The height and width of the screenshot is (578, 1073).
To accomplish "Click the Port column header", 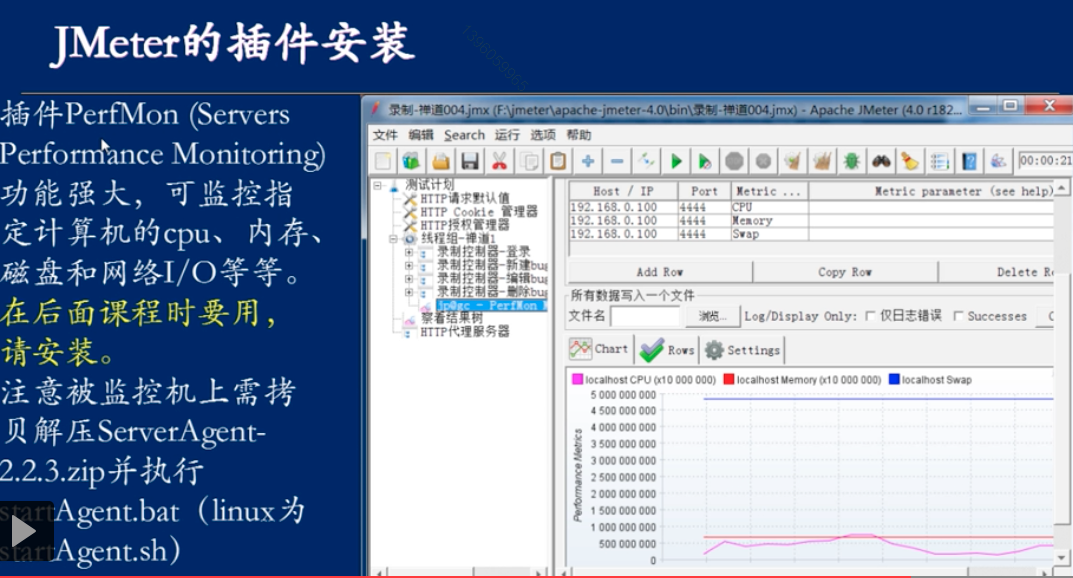I will click(x=703, y=191).
